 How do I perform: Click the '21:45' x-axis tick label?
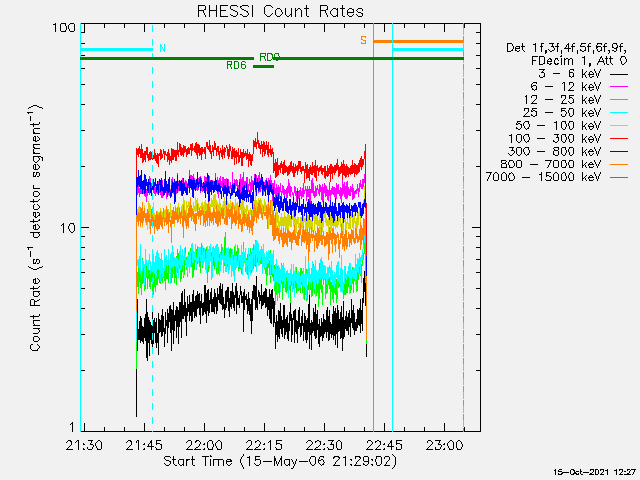tap(144, 445)
